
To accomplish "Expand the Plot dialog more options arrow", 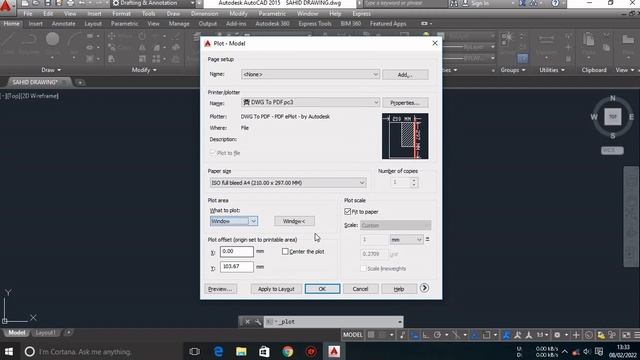I will tap(424, 288).
